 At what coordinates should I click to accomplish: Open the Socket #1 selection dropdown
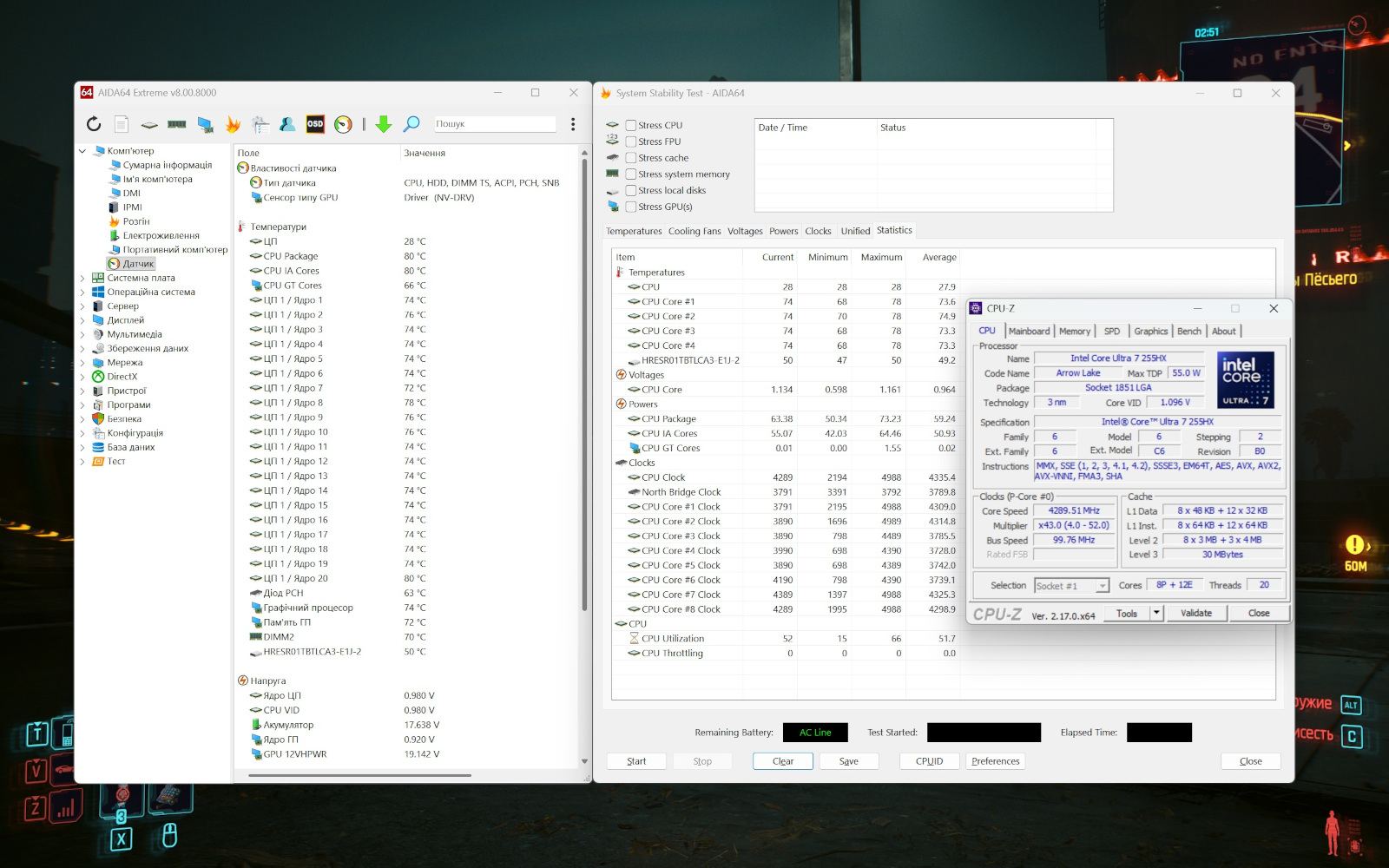[1072, 586]
